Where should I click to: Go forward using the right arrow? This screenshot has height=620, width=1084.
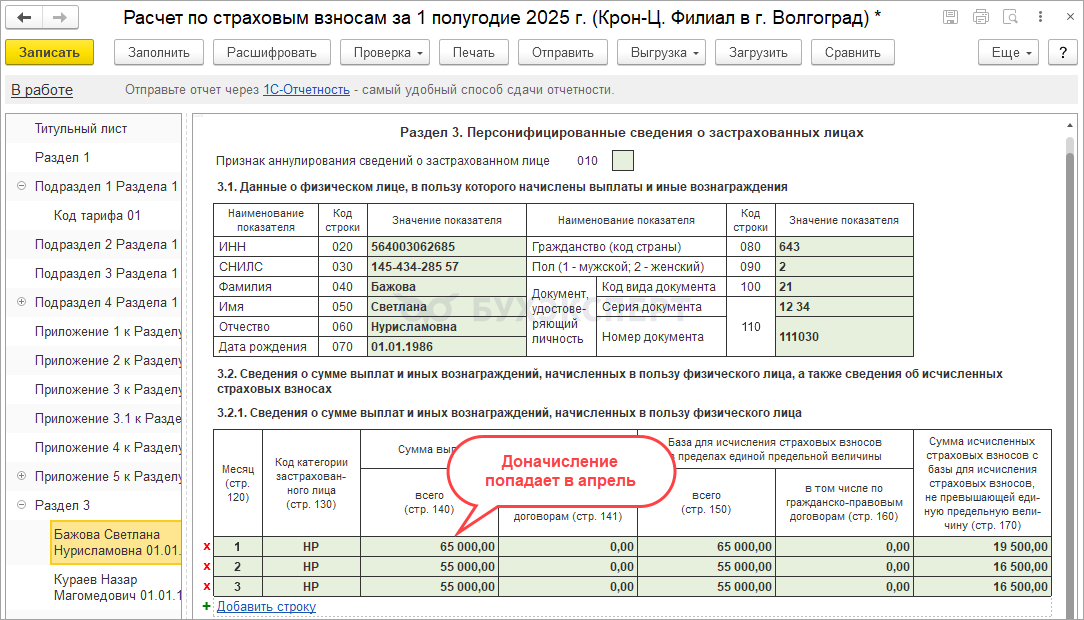point(60,17)
